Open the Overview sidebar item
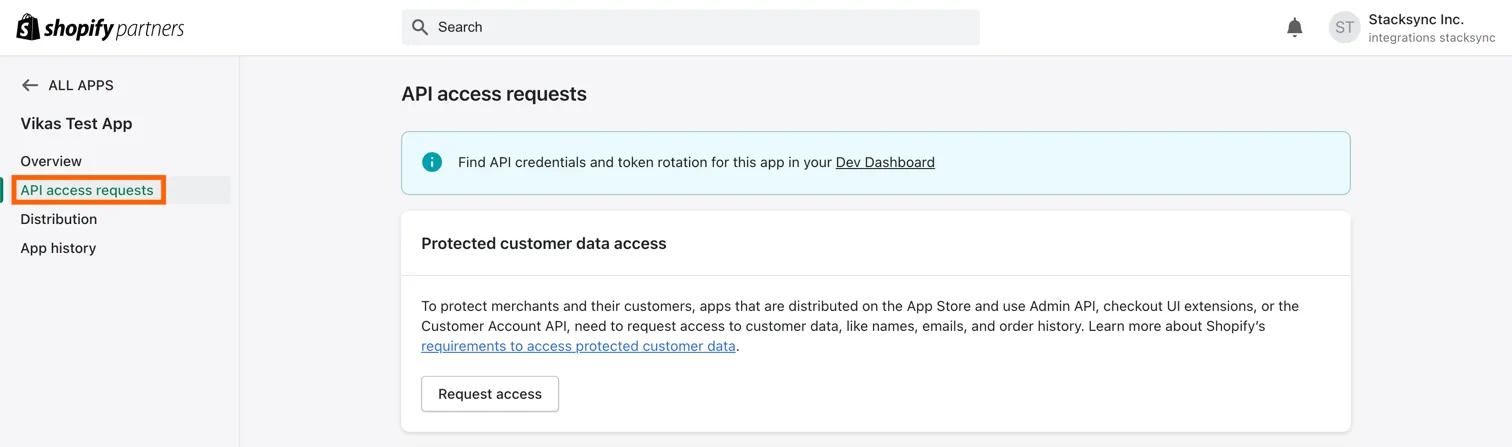This screenshot has height=447, width=1512. [51, 161]
